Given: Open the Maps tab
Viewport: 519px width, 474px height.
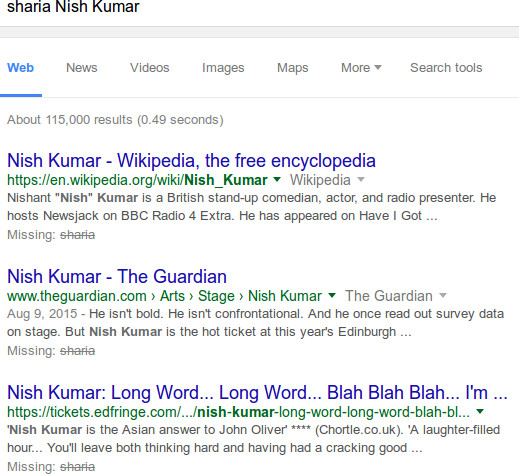Looking at the screenshot, I should [293, 68].
